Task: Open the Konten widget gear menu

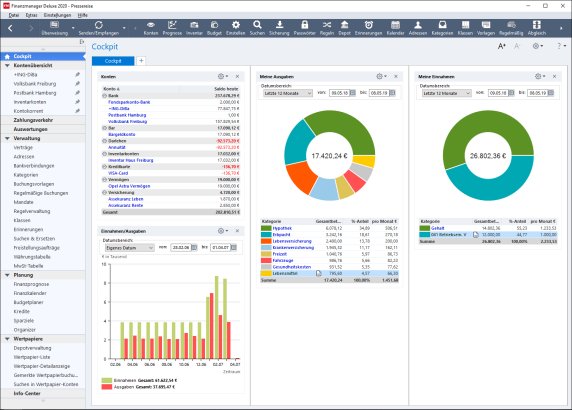Action: coord(223,76)
